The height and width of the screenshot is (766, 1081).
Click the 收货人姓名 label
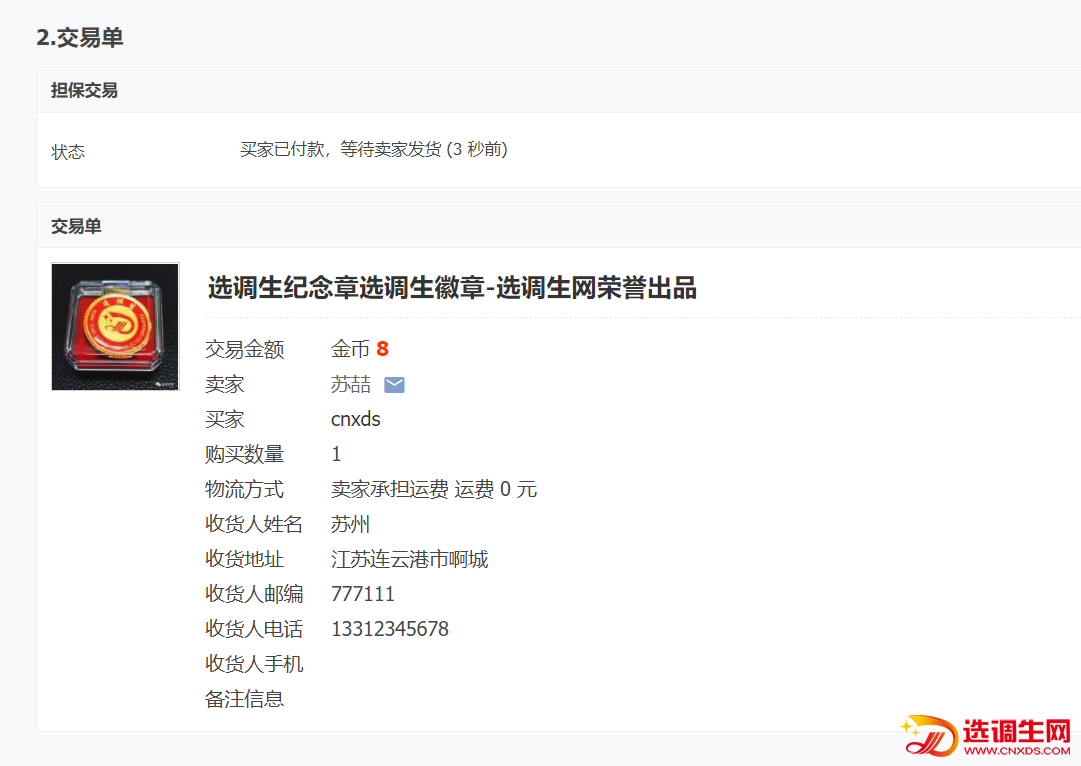(254, 524)
